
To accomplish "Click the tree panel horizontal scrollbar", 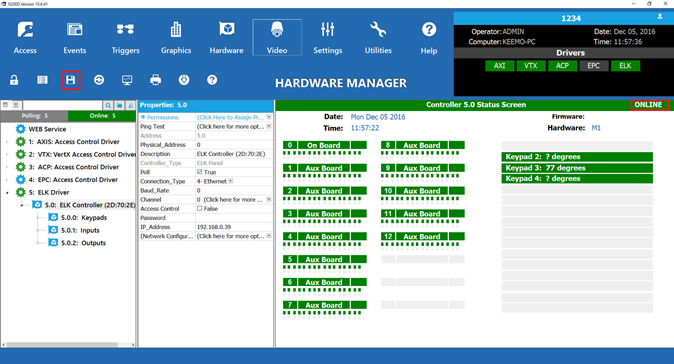I will coord(62,345).
